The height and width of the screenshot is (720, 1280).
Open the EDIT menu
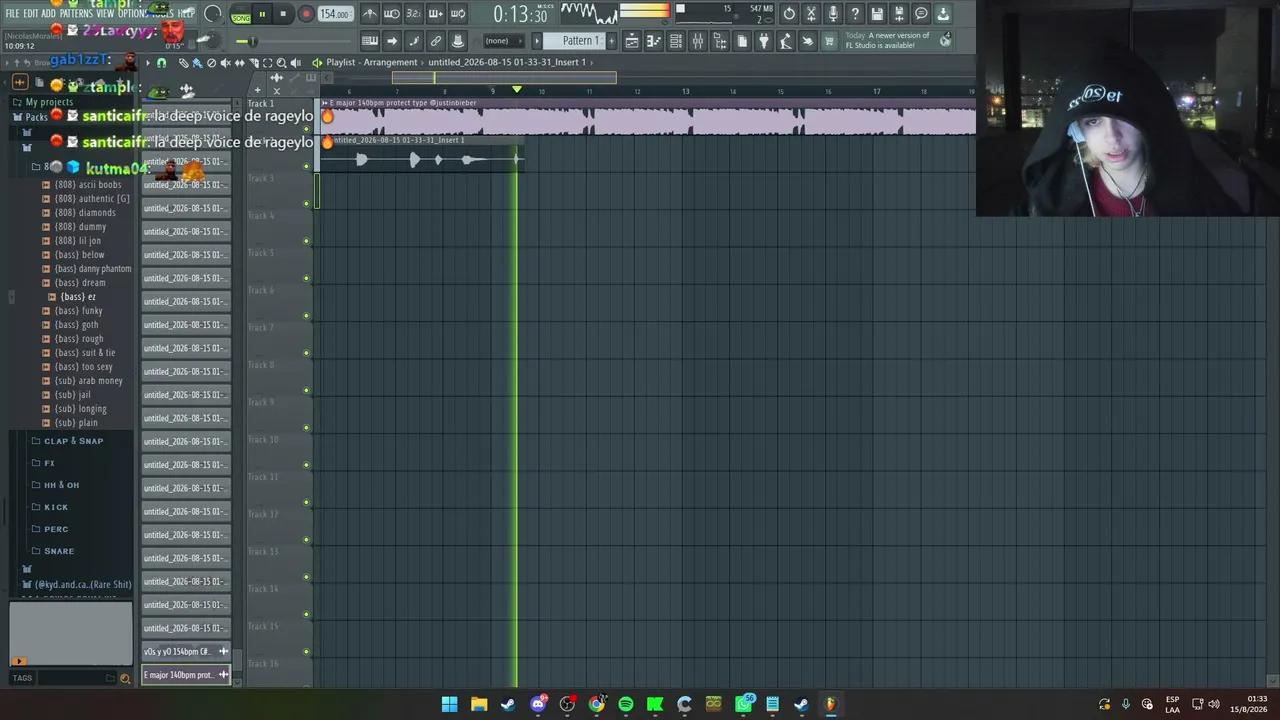[32, 13]
